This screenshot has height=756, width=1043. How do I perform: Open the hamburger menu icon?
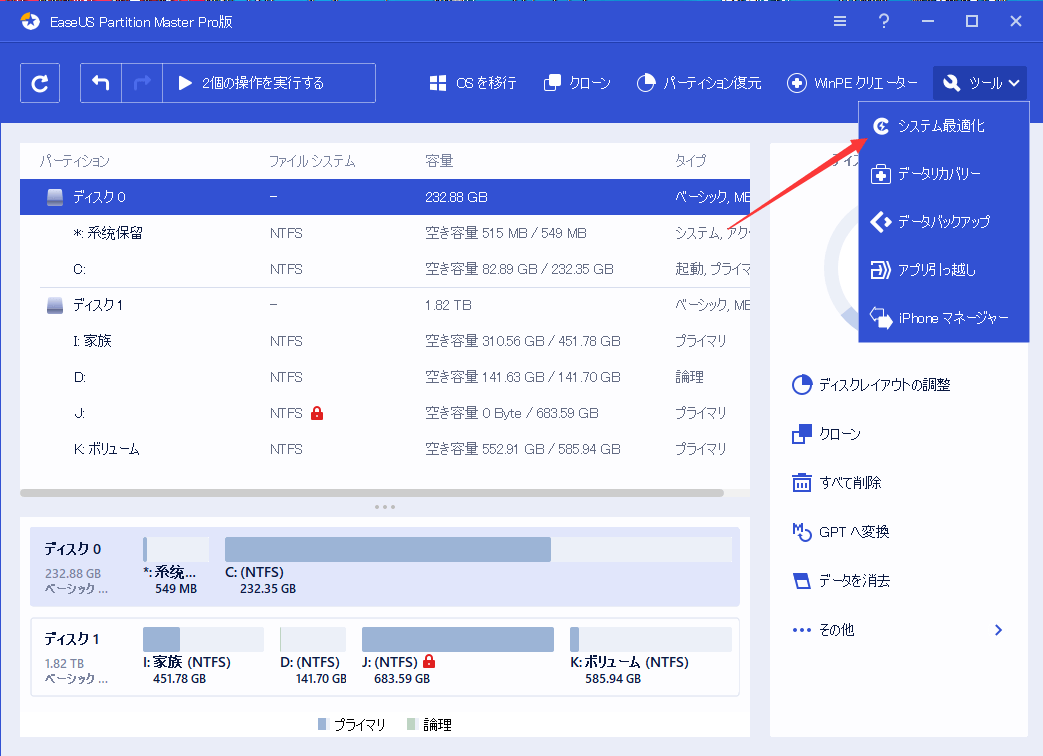pos(840,21)
